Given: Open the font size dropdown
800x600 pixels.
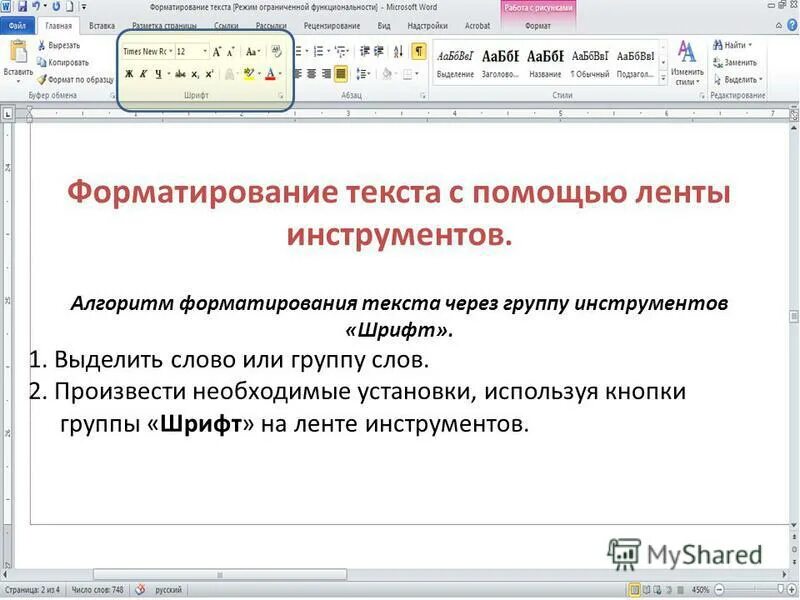Looking at the screenshot, I should [204, 51].
